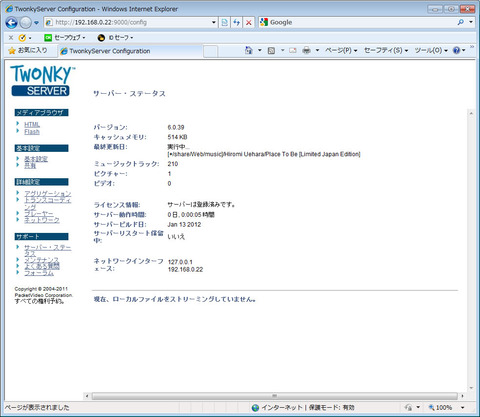Click the browser Forward arrow button
Screen dimensions: 480x417
(25, 23)
